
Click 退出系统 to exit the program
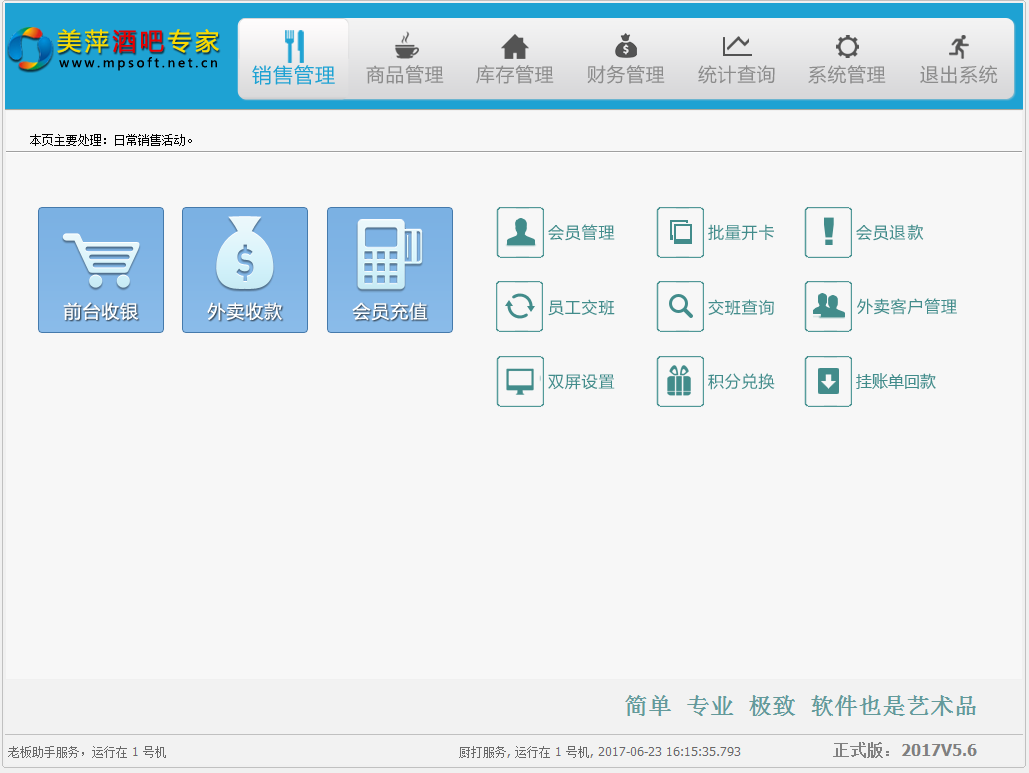(x=959, y=60)
